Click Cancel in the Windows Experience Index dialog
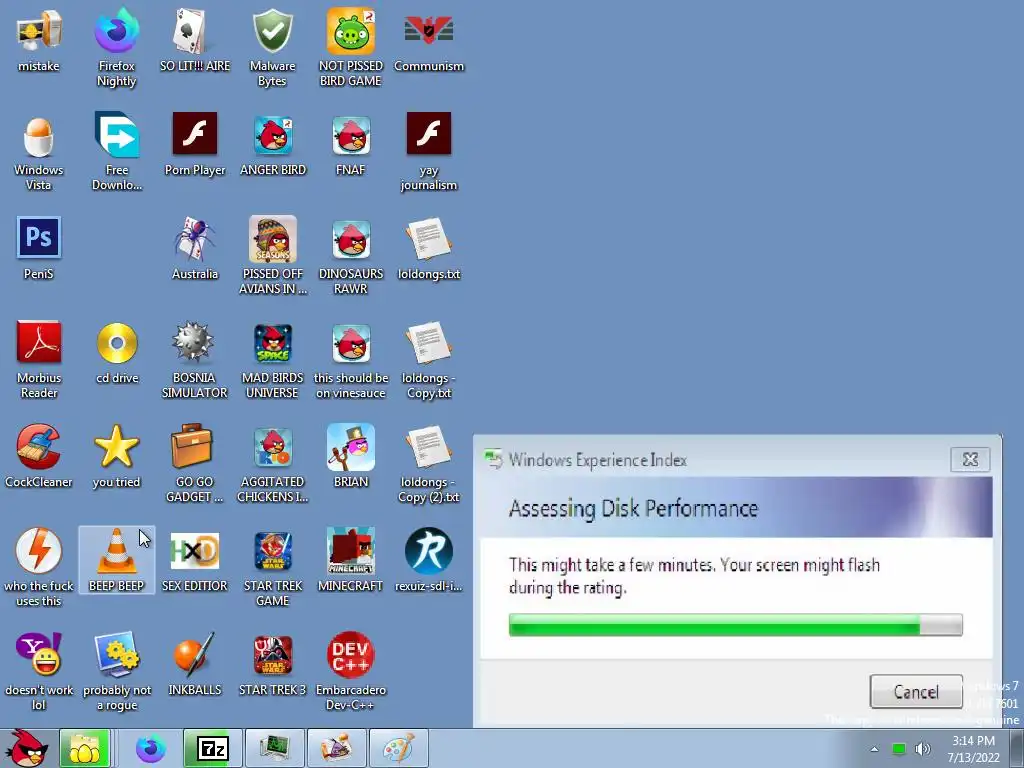The image size is (1024, 768). point(916,692)
